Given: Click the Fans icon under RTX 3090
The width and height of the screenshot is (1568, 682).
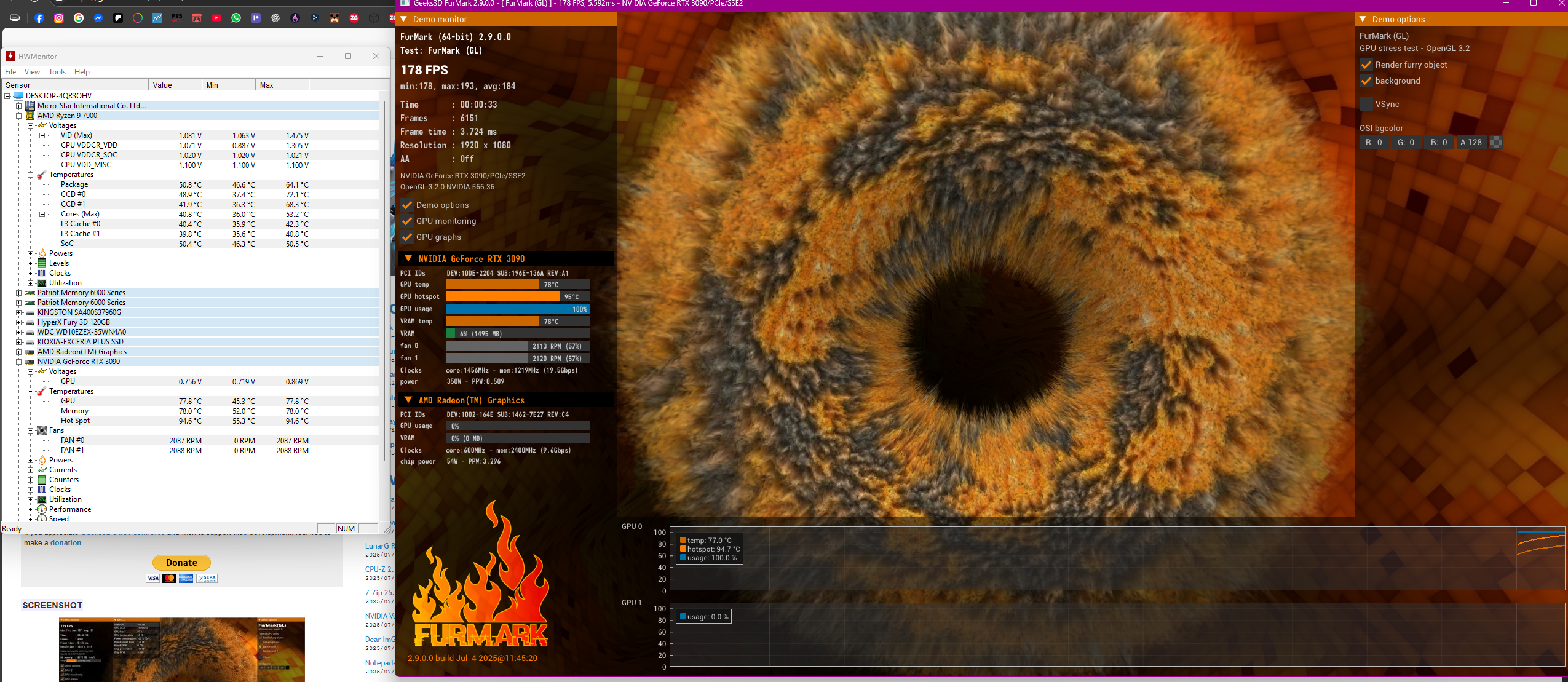Looking at the screenshot, I should point(42,430).
